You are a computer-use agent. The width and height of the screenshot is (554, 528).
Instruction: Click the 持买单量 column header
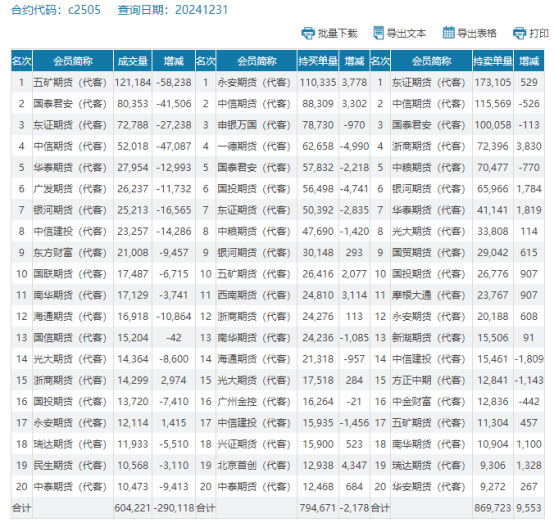318,61
